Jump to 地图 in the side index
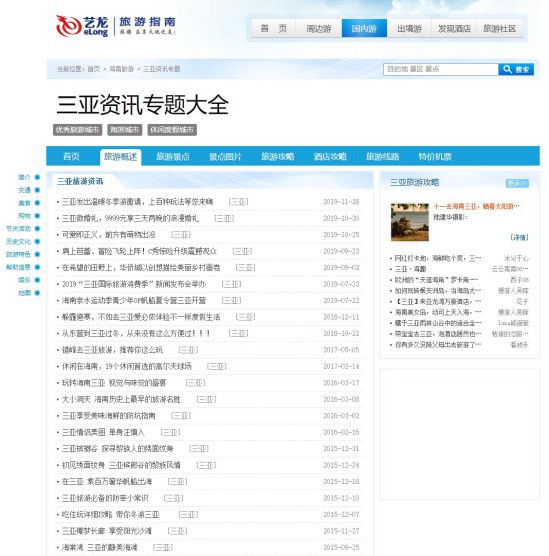Viewport: 549px width, 556px height. pyautogui.click(x=24, y=293)
